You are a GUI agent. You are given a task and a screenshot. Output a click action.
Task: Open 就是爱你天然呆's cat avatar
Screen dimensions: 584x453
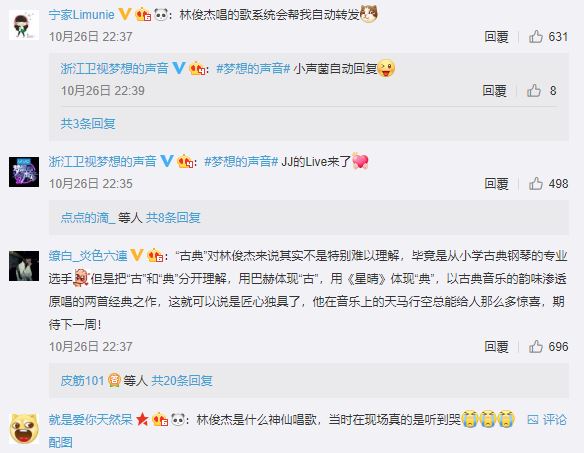coord(24,428)
